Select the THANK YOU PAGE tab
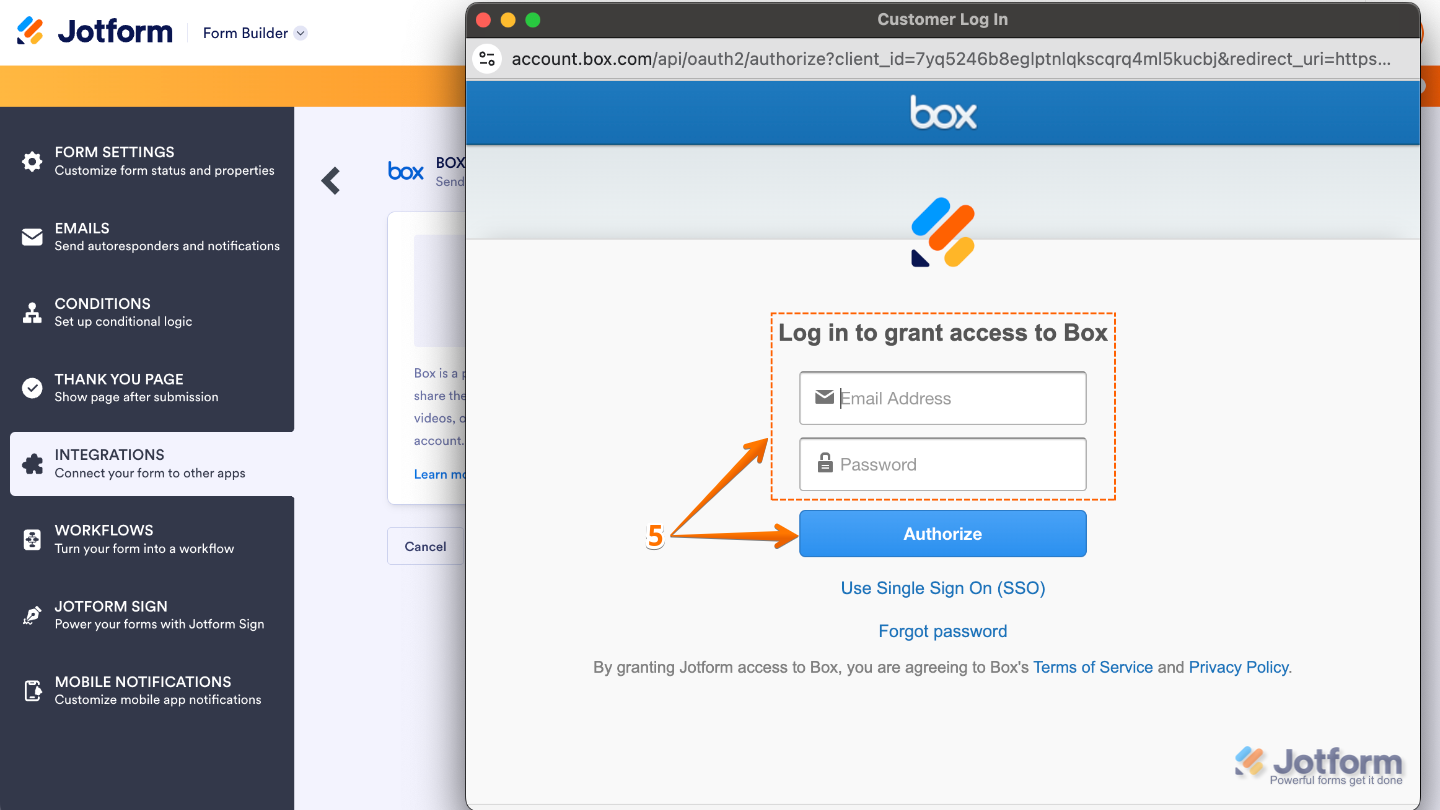This screenshot has width=1440, height=810. tap(147, 388)
